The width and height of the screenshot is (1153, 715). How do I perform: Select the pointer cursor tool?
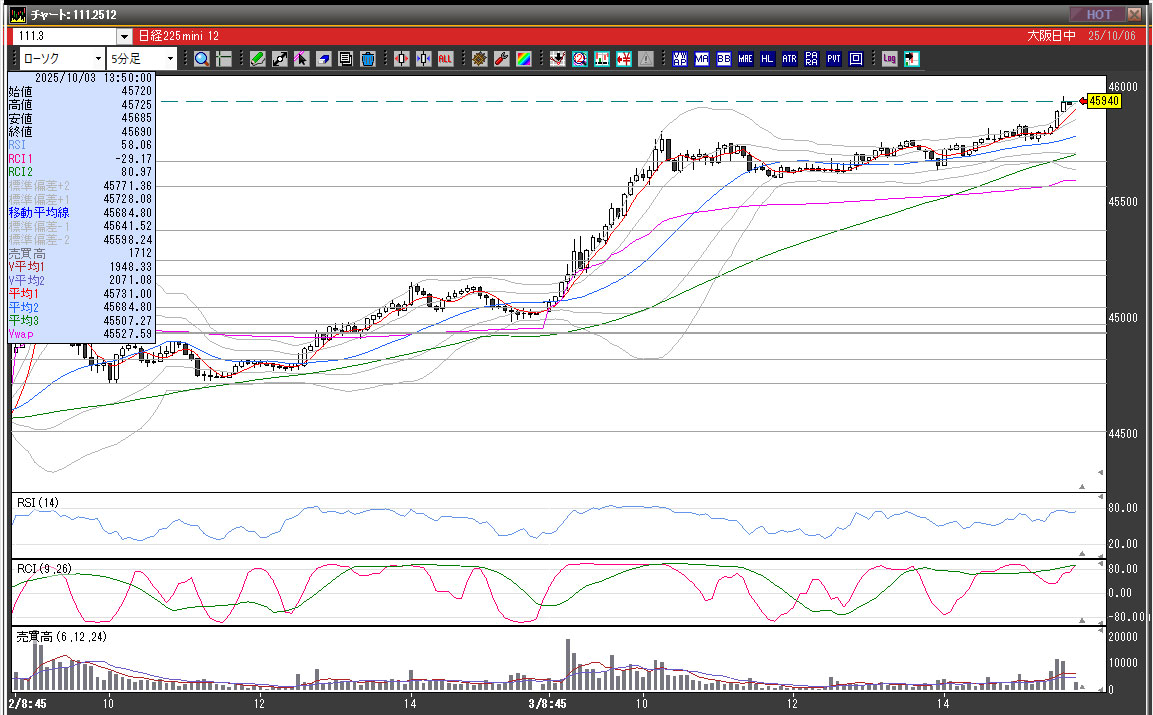(x=301, y=59)
